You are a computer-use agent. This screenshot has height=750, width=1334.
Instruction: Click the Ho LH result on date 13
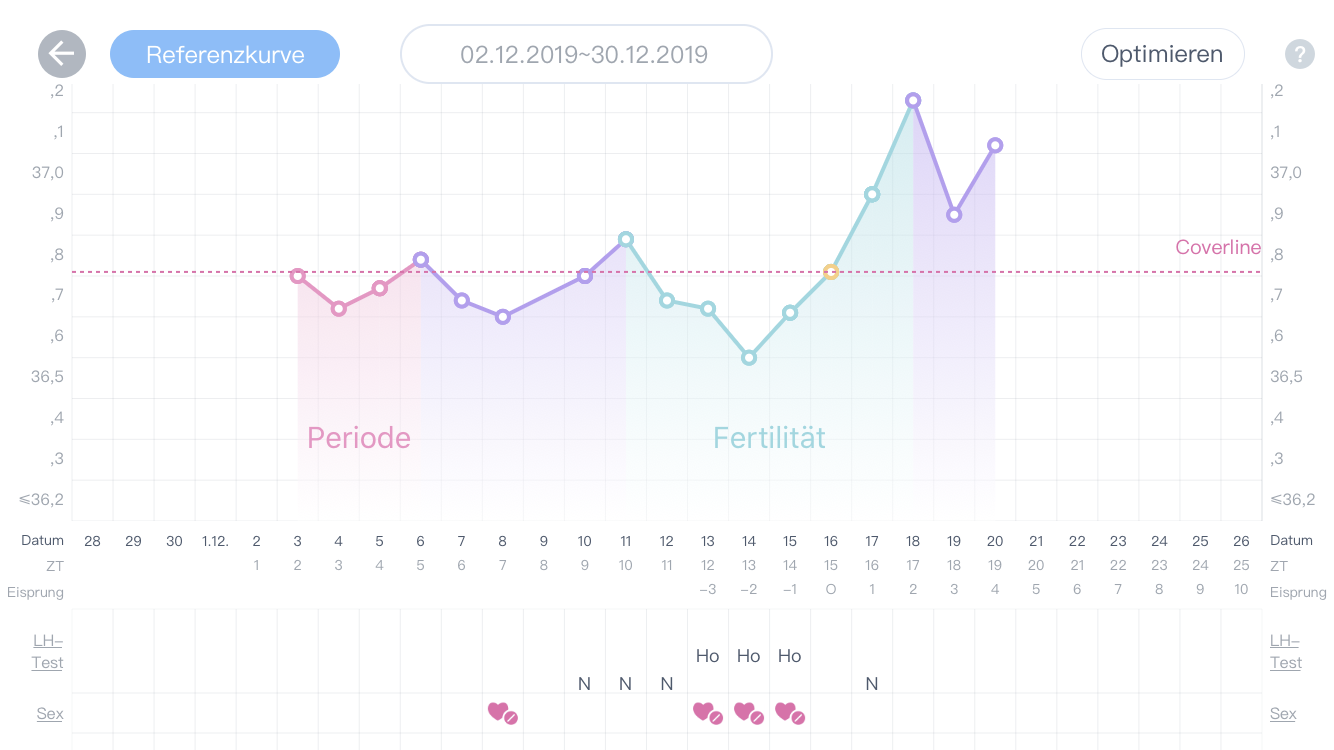tap(707, 656)
